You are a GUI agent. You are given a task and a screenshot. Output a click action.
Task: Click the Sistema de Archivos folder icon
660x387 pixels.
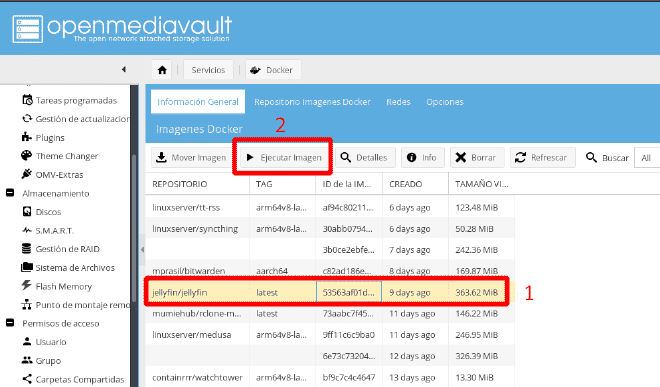(27, 267)
